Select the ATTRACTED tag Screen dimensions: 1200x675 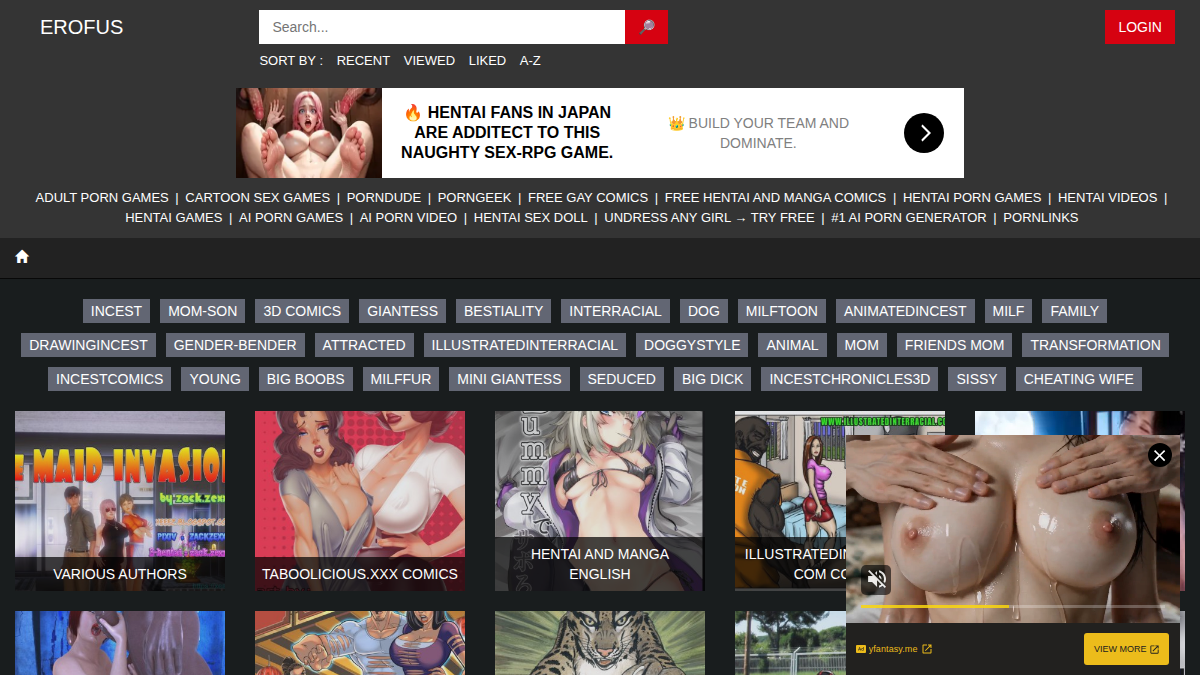click(364, 345)
